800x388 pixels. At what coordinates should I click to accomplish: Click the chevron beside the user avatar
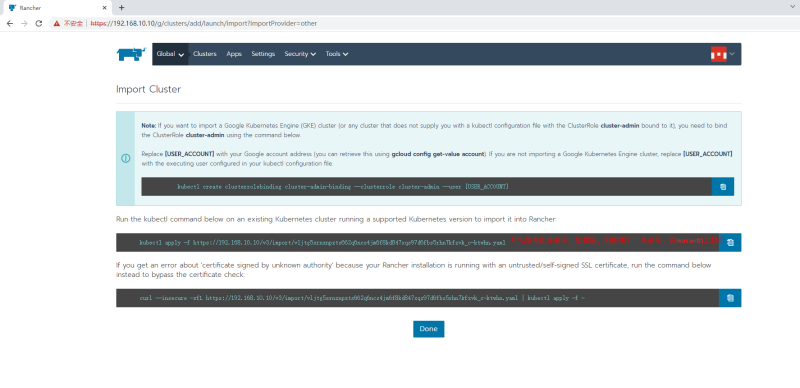(x=732, y=54)
